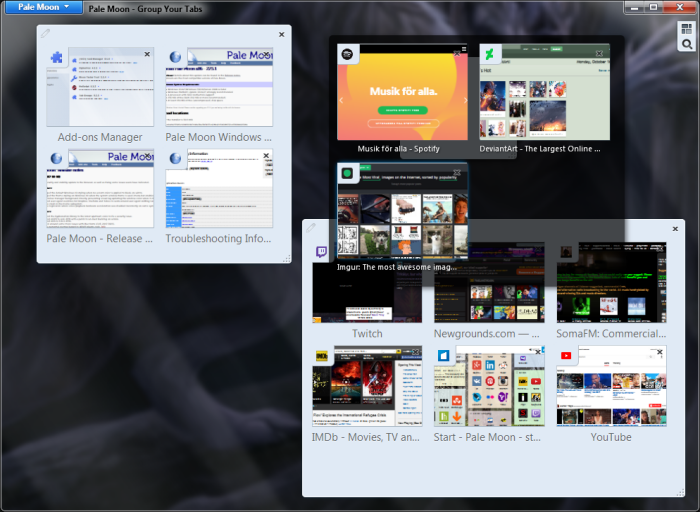Close the Imgur tab thumbnail
This screenshot has height=512, width=700.
[x=457, y=172]
